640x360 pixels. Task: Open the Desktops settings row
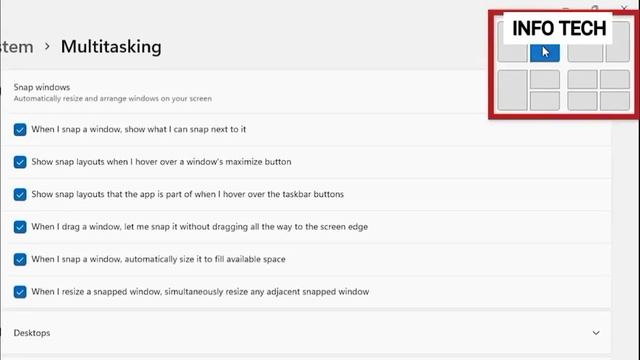pos(309,333)
